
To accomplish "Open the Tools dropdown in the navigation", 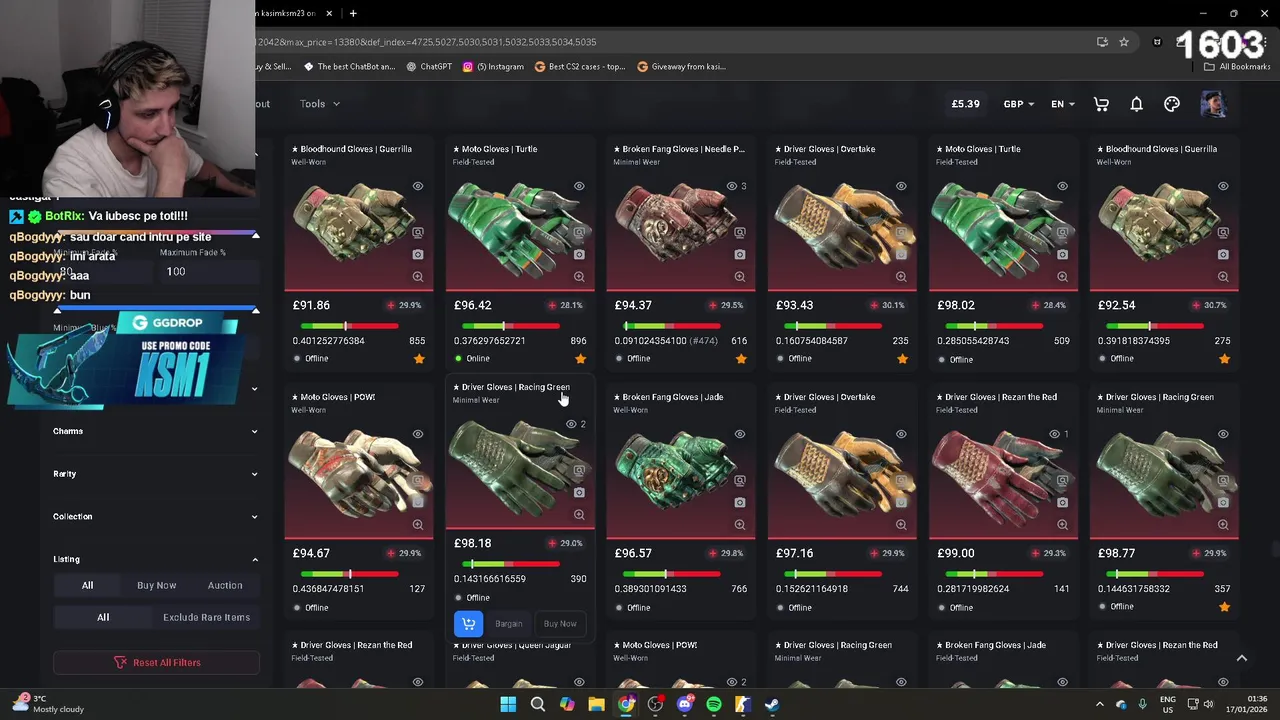I will click(x=320, y=104).
